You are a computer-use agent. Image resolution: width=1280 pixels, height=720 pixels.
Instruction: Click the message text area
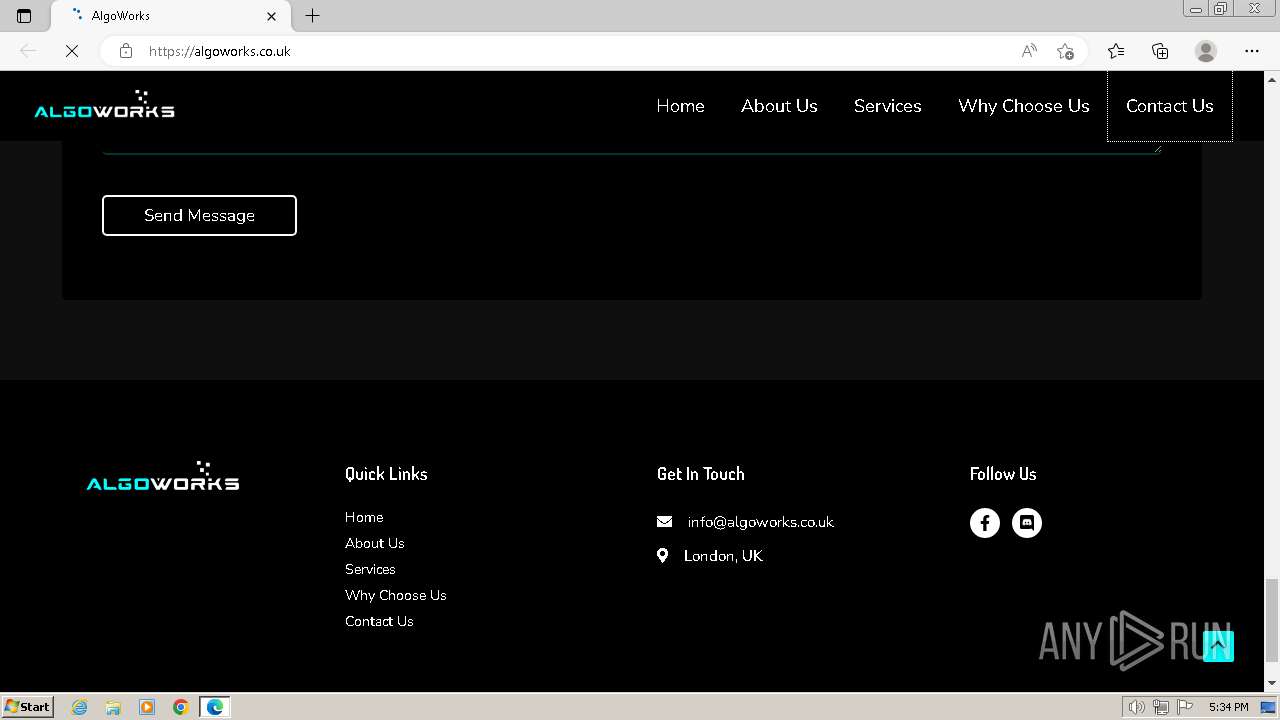pos(632,147)
